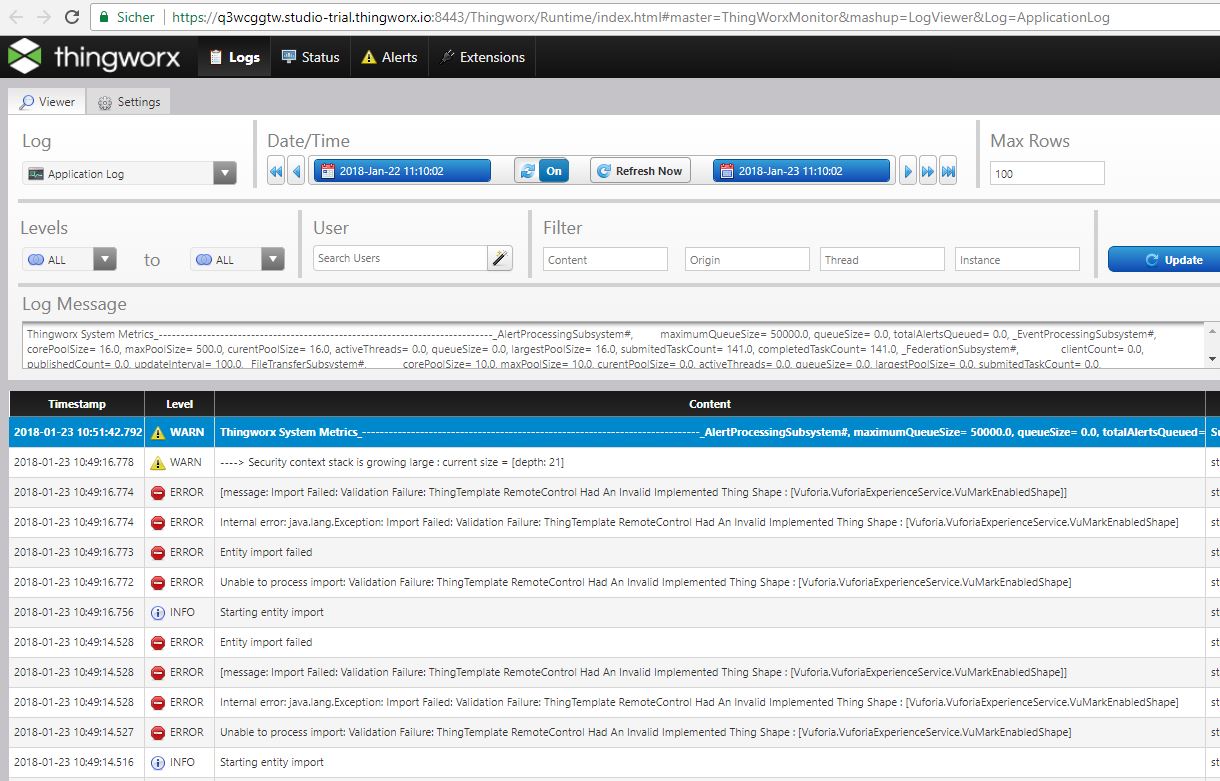Click the Origin filter field
Image resolution: width=1220 pixels, height=781 pixels.
pyautogui.click(x=747, y=259)
